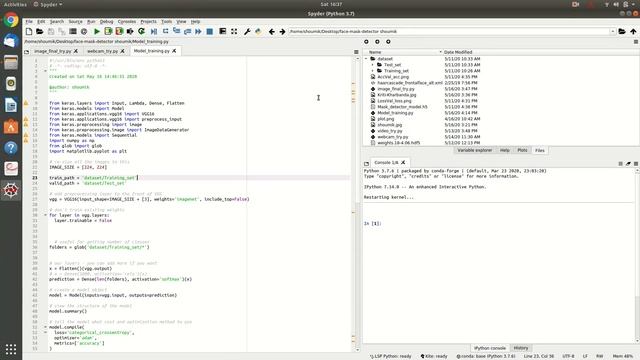Click the green Run file button
This screenshot has width=640, height=360.
coord(97,31)
